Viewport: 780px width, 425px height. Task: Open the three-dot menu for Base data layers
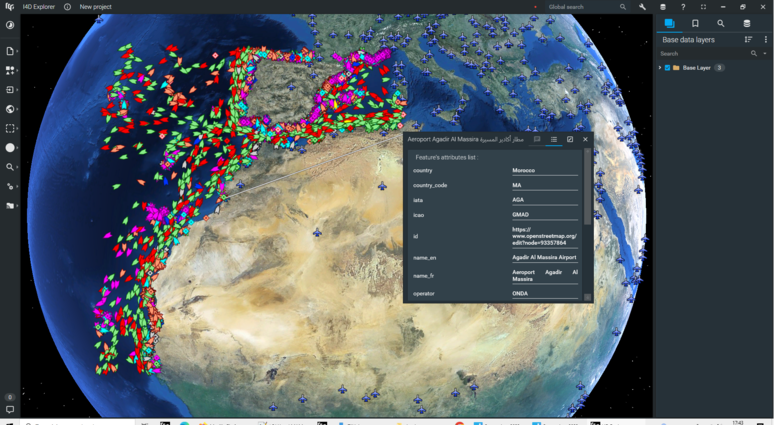766,39
